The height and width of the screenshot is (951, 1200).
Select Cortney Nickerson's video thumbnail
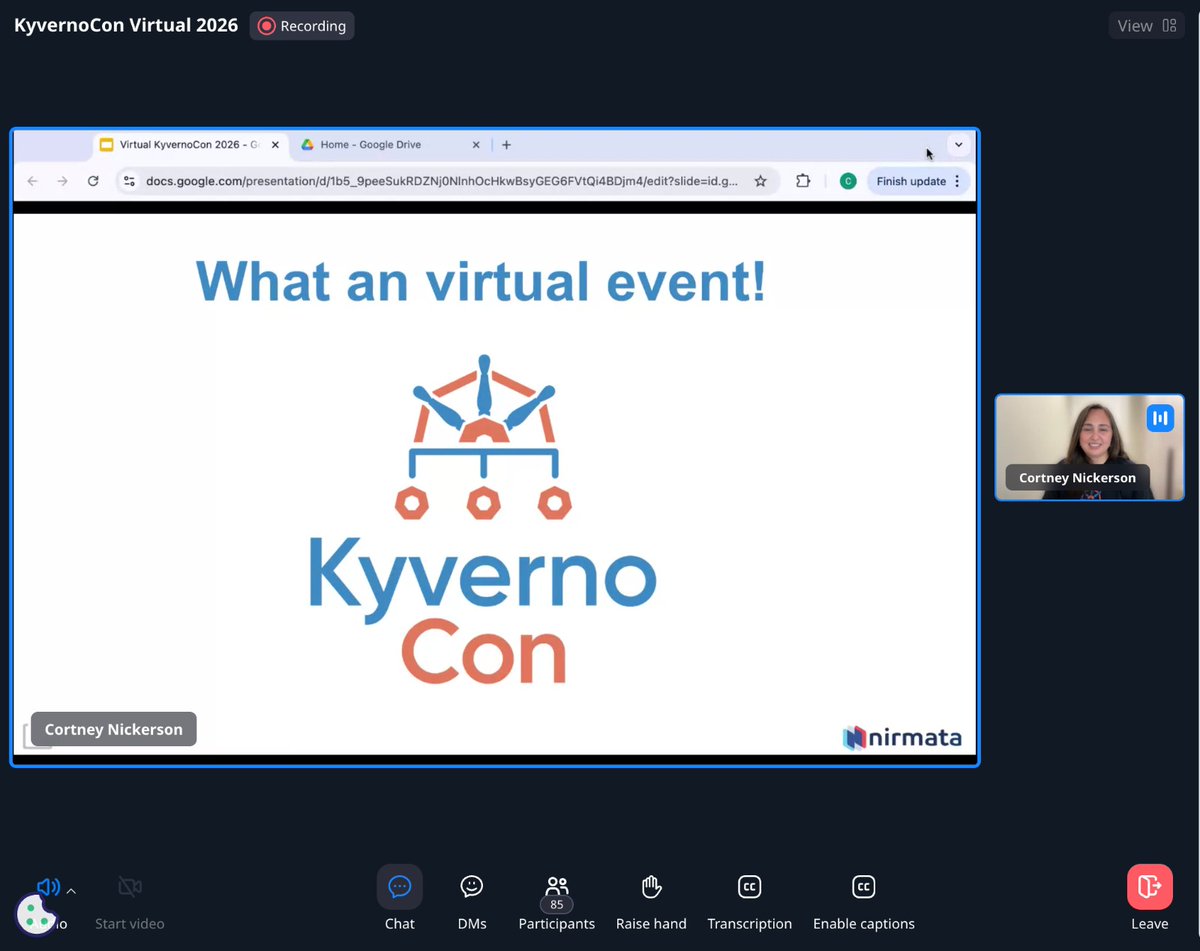[x=1089, y=447]
